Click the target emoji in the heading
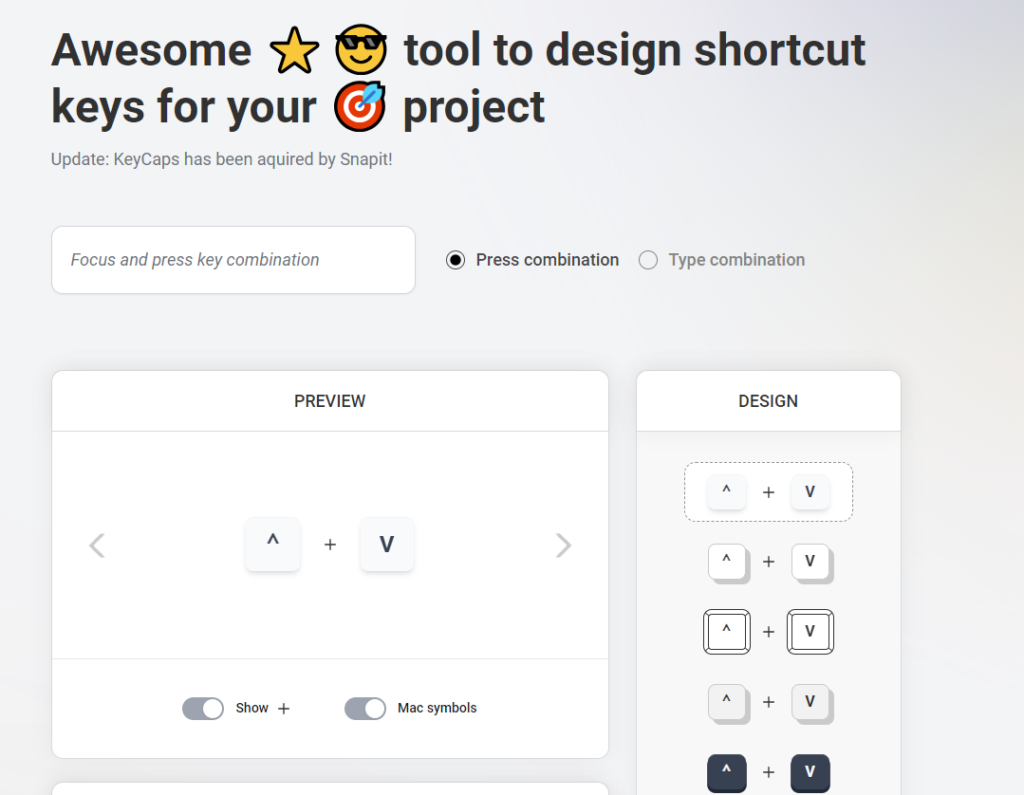Screen dimensions: 1024x795 tap(359, 107)
